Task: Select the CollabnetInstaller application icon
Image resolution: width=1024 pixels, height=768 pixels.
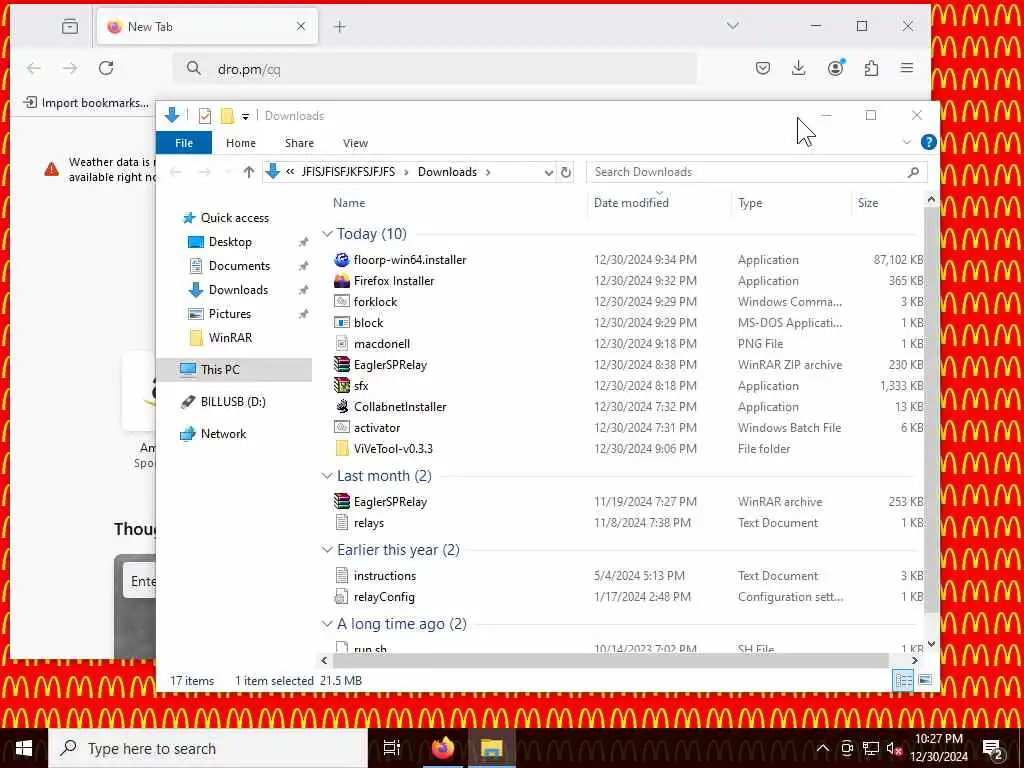Action: click(x=342, y=406)
